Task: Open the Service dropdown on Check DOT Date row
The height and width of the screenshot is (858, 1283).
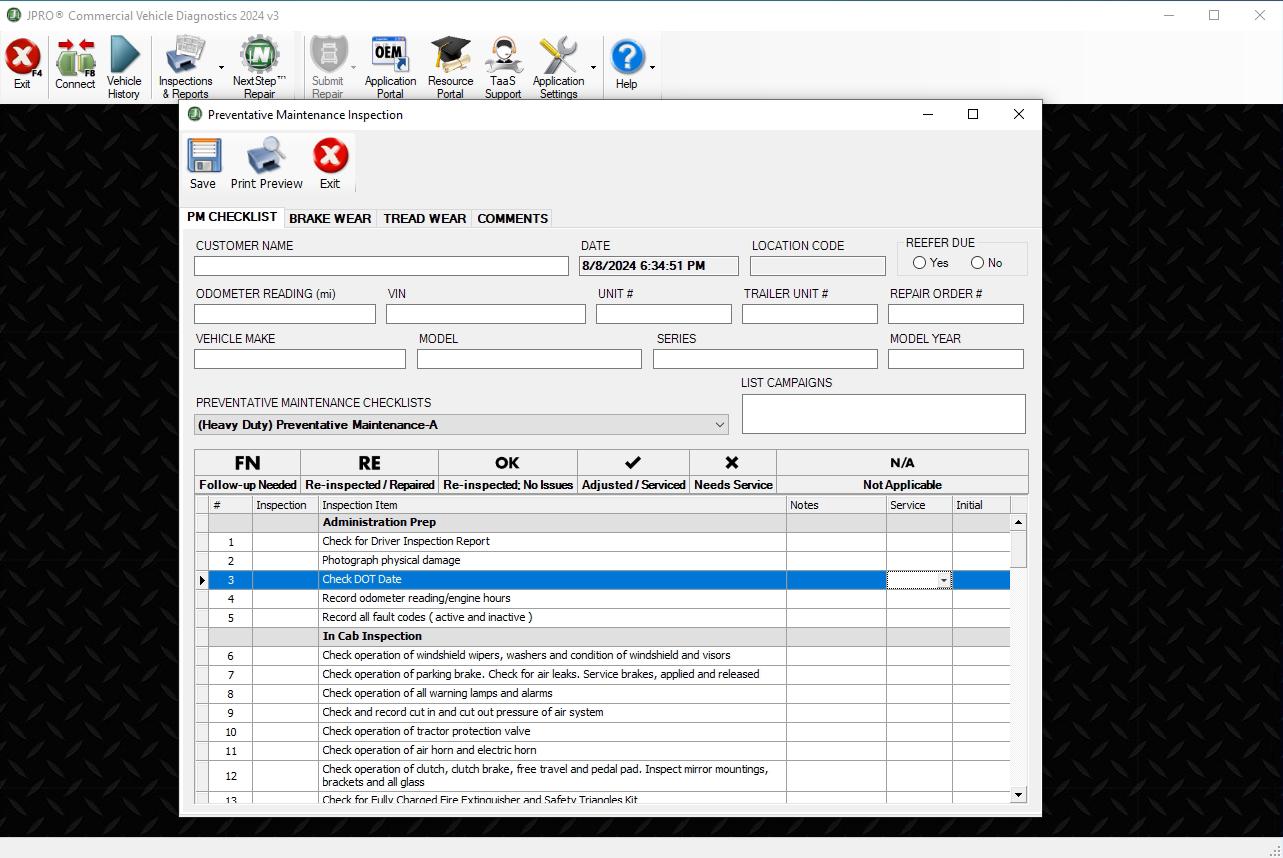Action: point(942,580)
